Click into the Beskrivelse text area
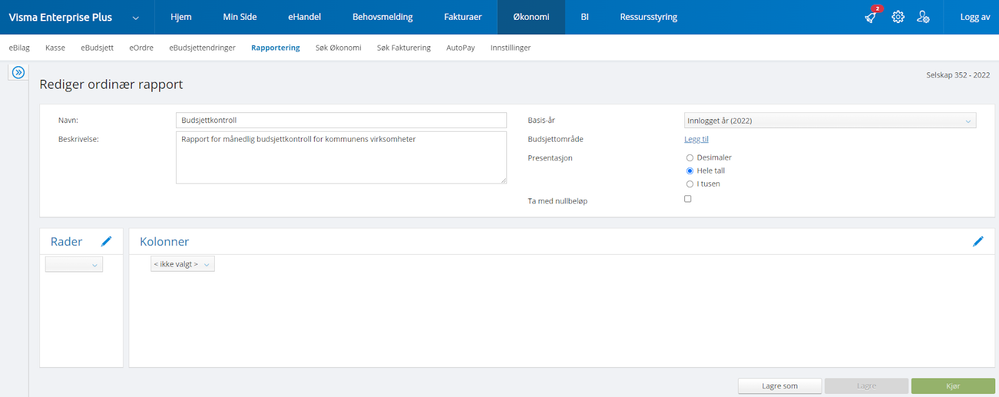999x397 pixels. tap(341, 158)
